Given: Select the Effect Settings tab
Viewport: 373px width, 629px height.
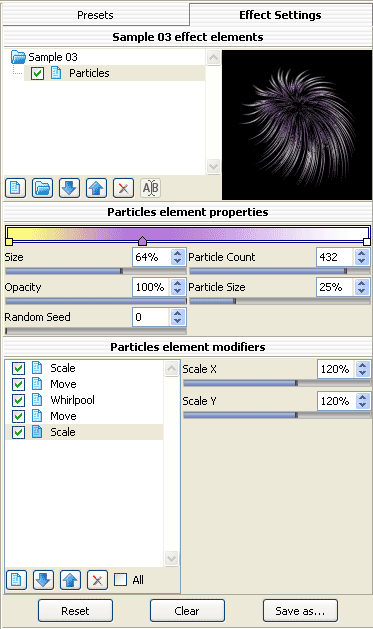Looking at the screenshot, I should (x=280, y=15).
